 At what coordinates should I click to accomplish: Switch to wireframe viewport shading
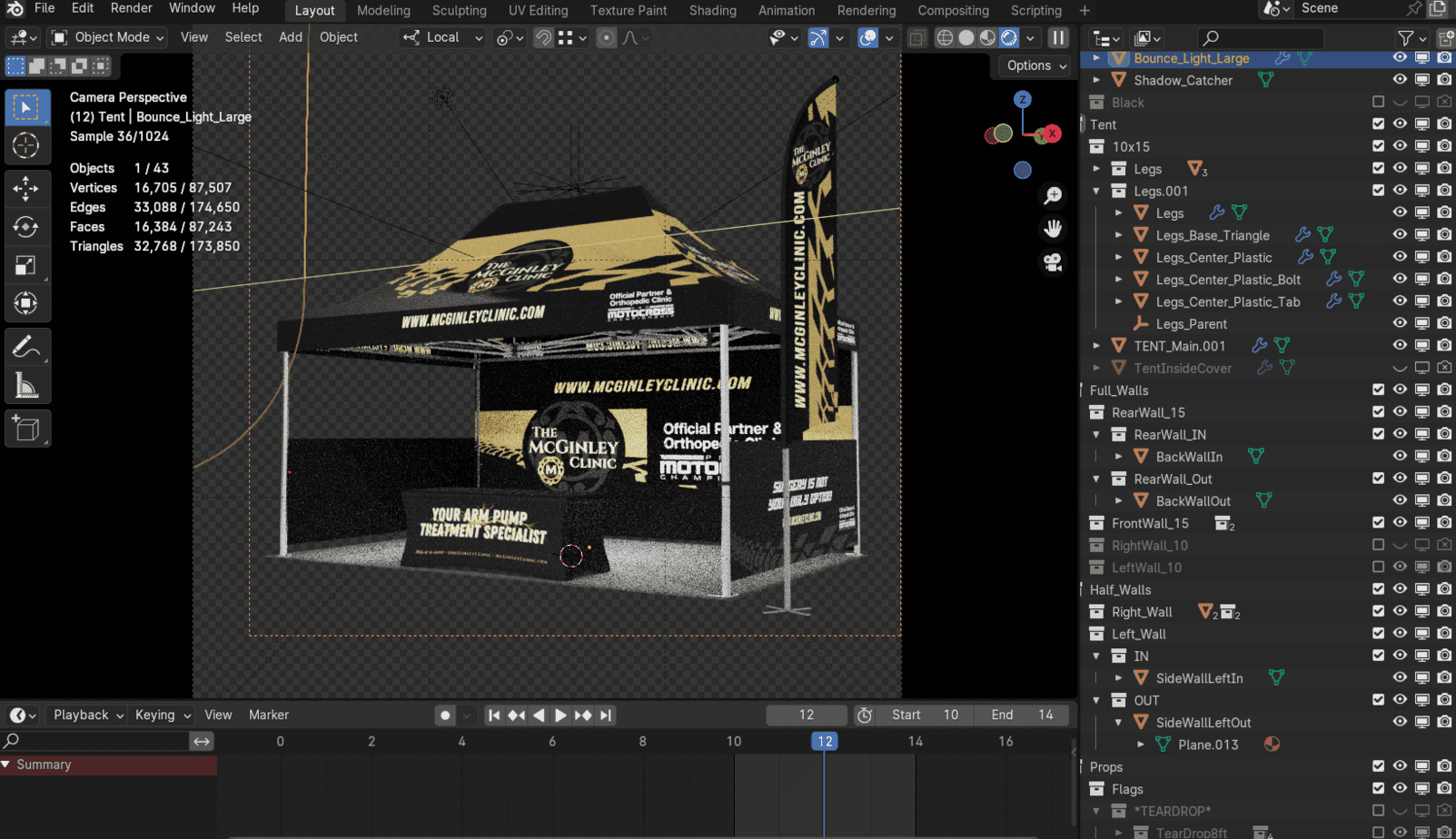tap(945, 37)
